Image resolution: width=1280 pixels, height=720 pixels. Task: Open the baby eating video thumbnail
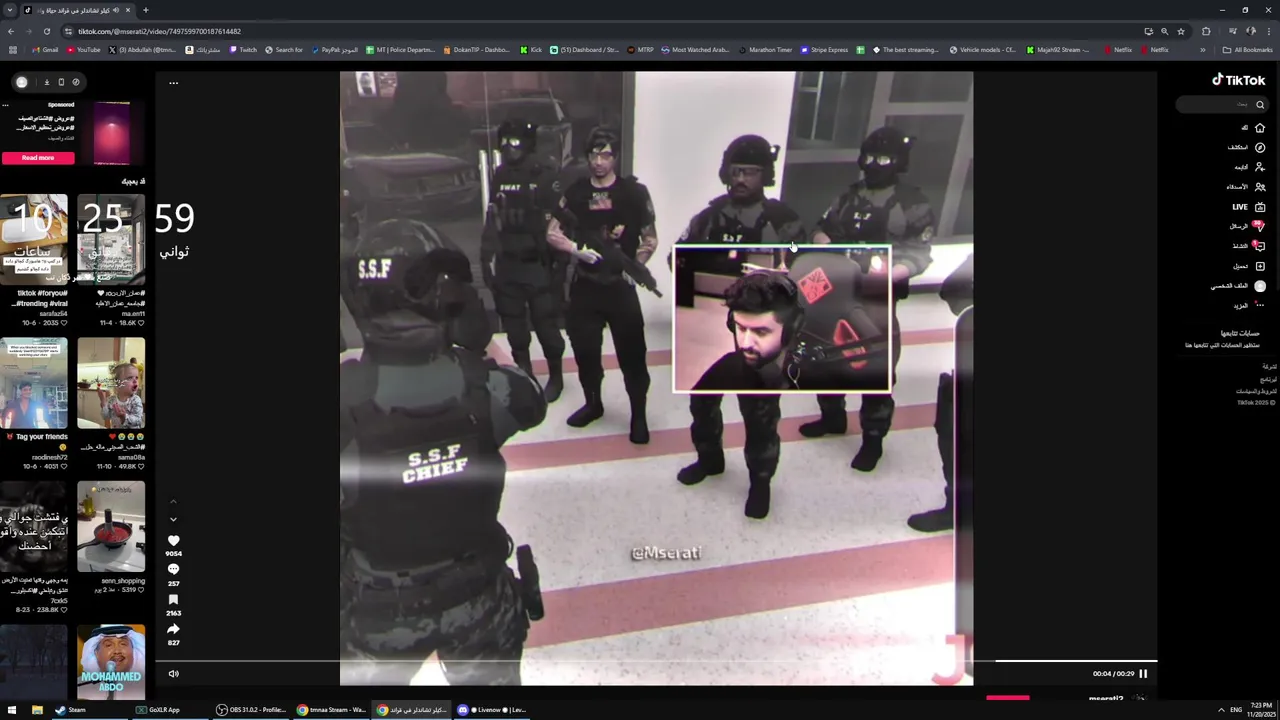111,385
